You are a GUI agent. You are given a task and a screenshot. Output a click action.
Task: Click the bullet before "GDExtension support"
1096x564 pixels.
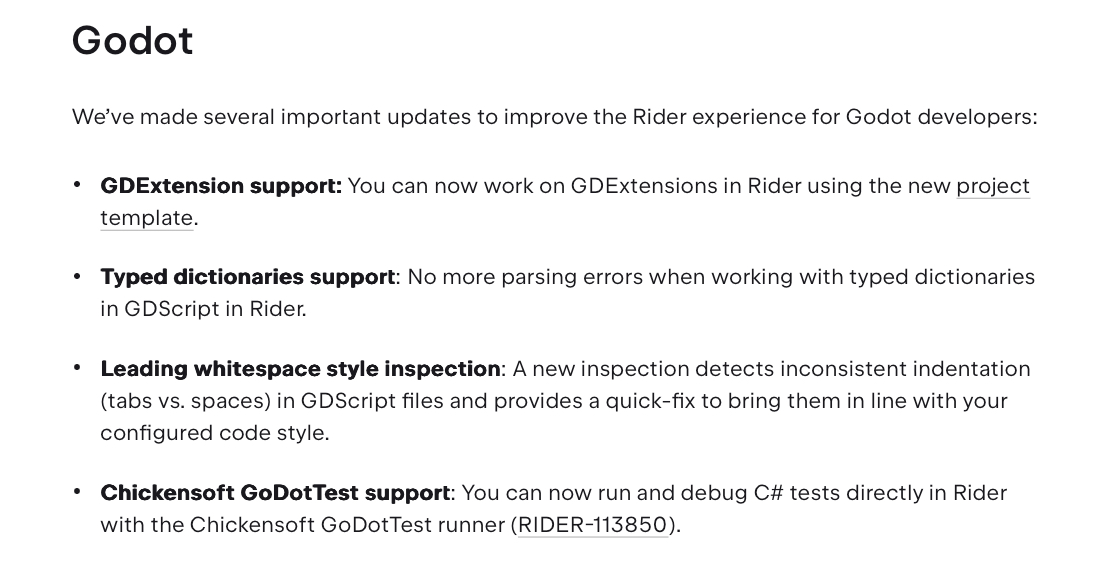tap(78, 185)
